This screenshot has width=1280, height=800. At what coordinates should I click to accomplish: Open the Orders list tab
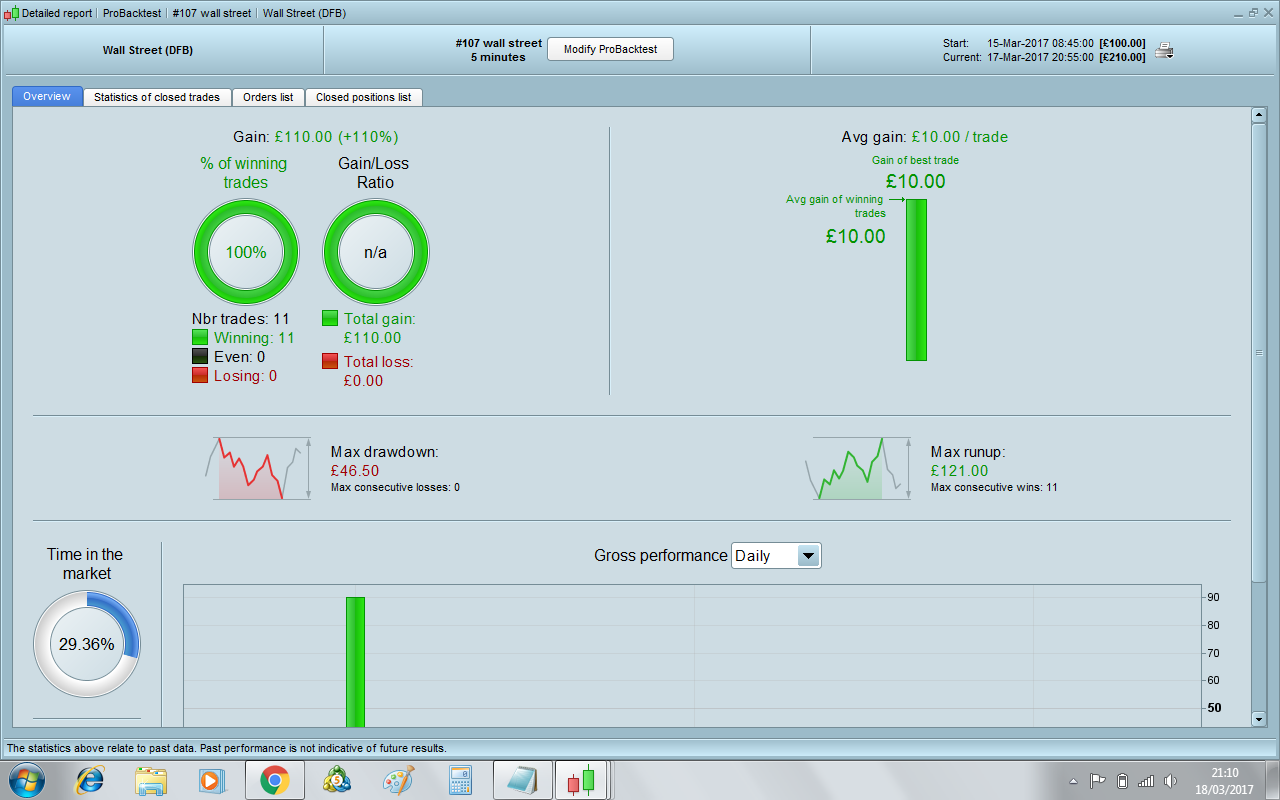click(x=268, y=97)
